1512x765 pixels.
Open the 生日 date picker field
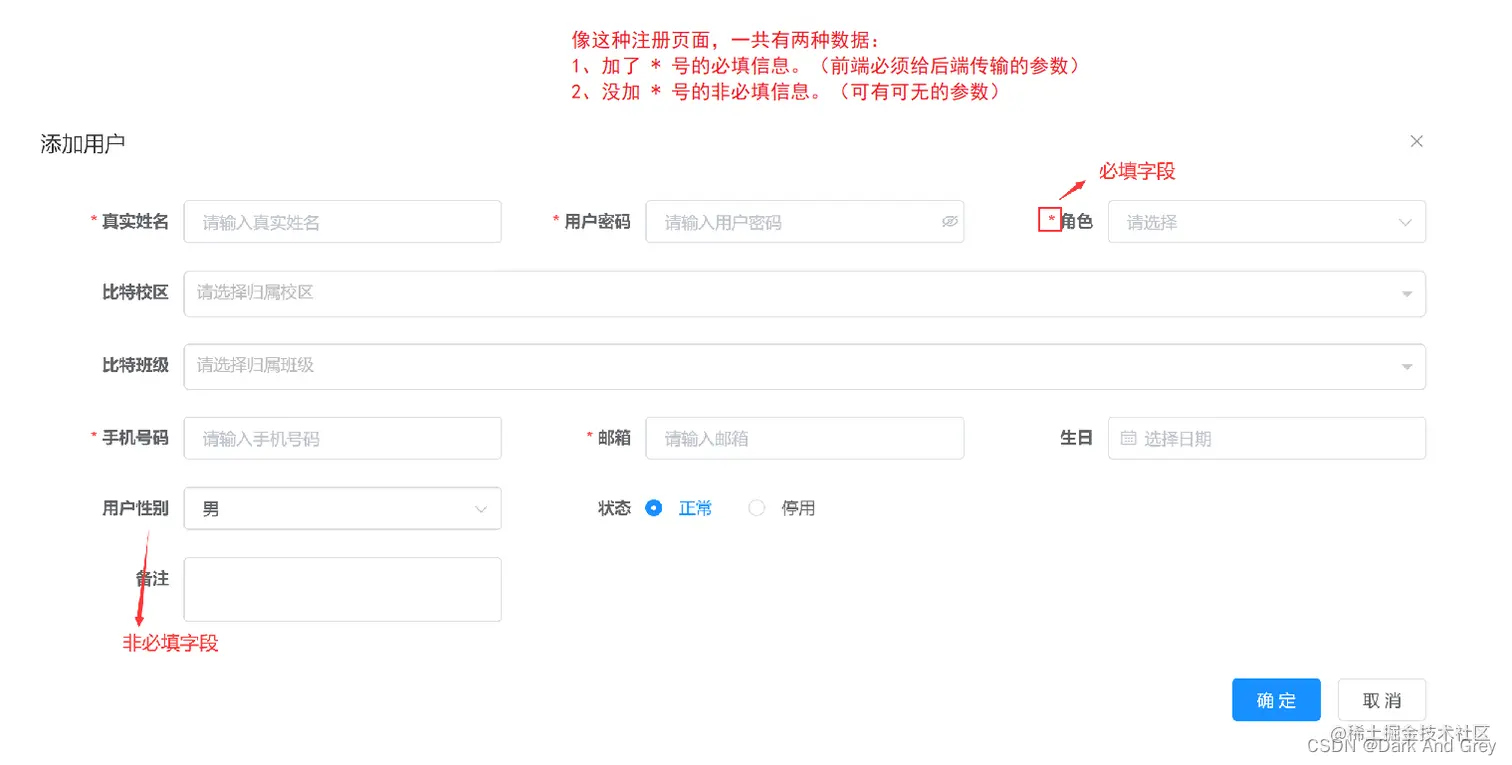(1266, 438)
